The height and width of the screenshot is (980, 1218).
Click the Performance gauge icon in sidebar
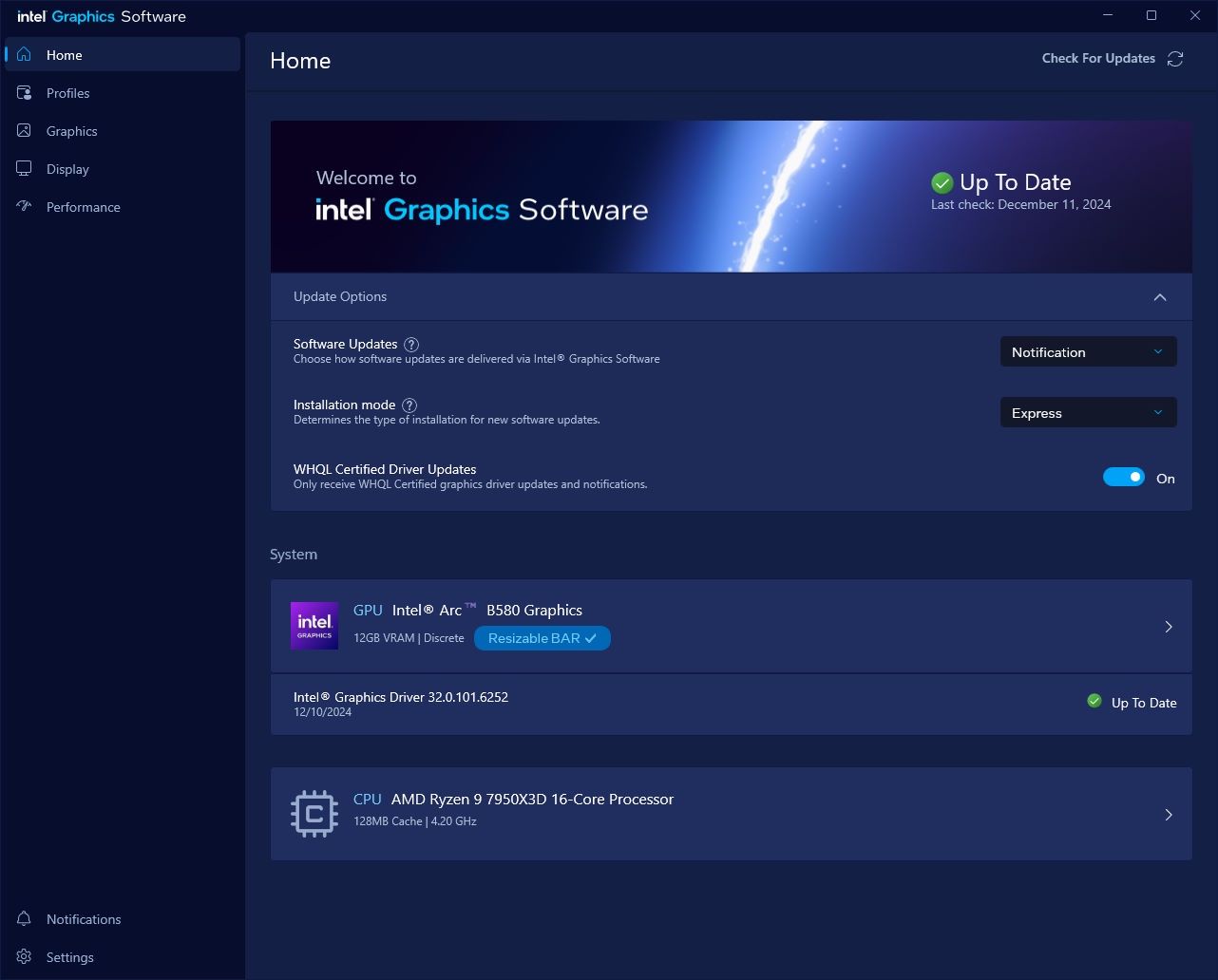point(24,207)
